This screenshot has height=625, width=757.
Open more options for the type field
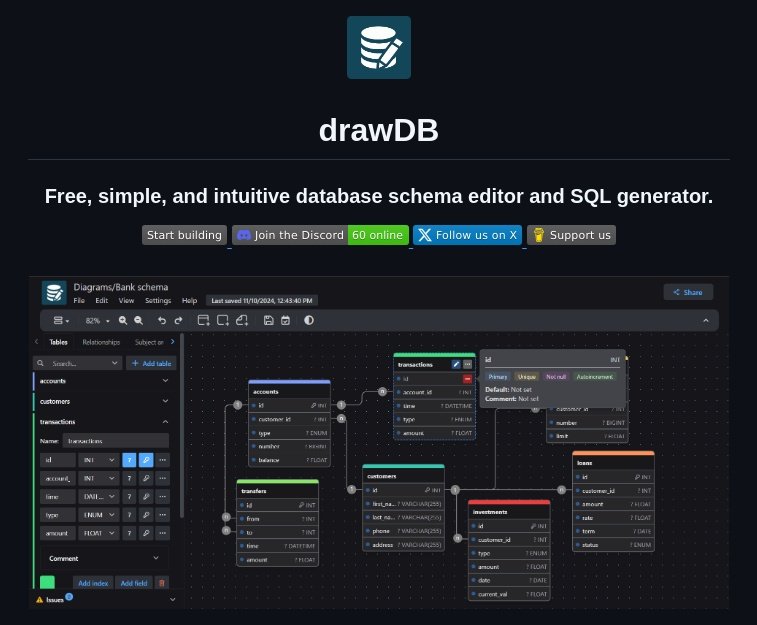point(163,515)
